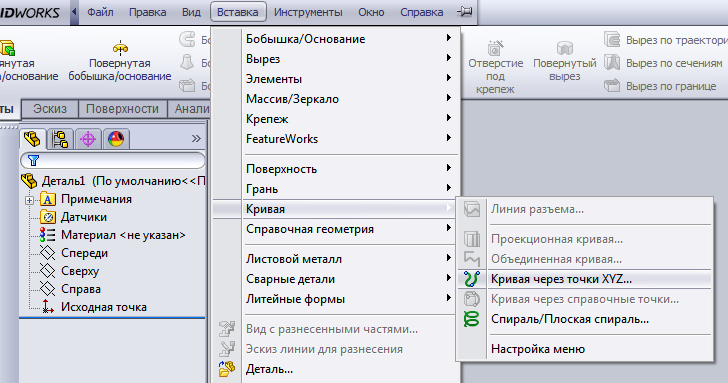Click the Revolved Boss/Base tool icon
Screen dimensions: 728x383
point(120,47)
